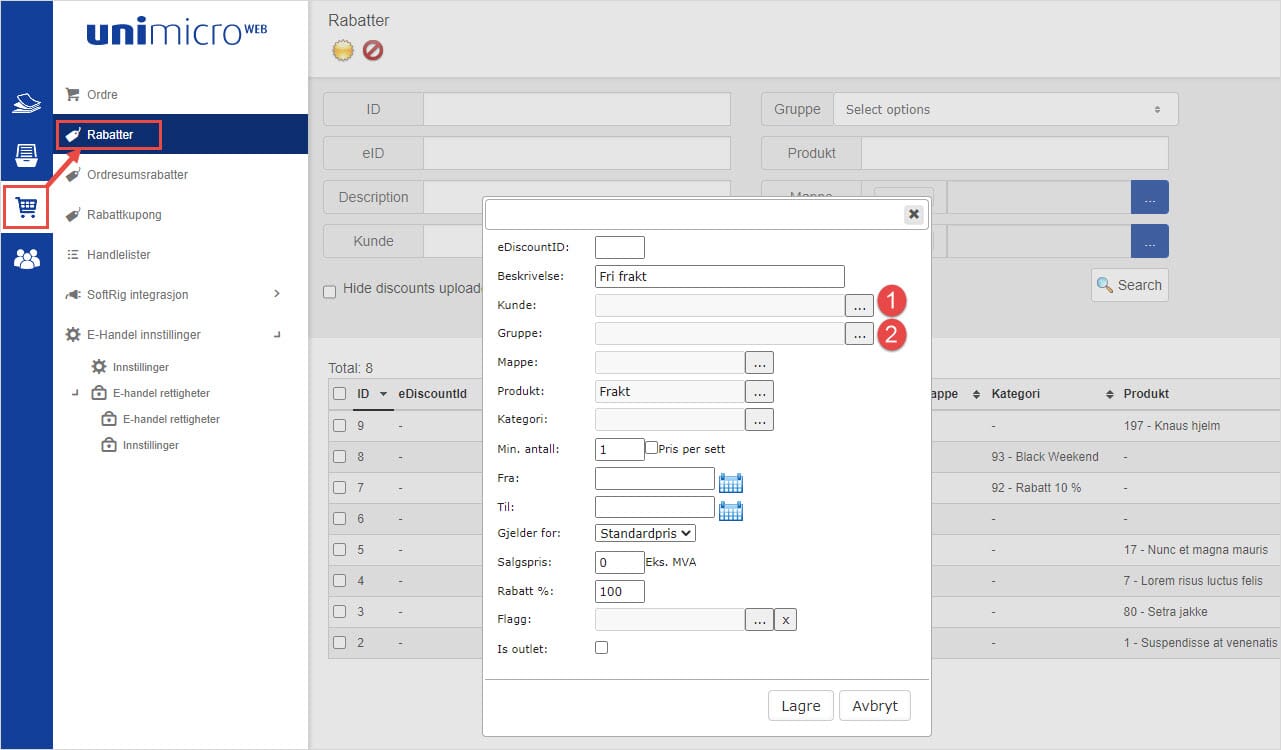This screenshot has width=1281, height=750.
Task: Click the Beskrivelse text field
Action: [719, 277]
